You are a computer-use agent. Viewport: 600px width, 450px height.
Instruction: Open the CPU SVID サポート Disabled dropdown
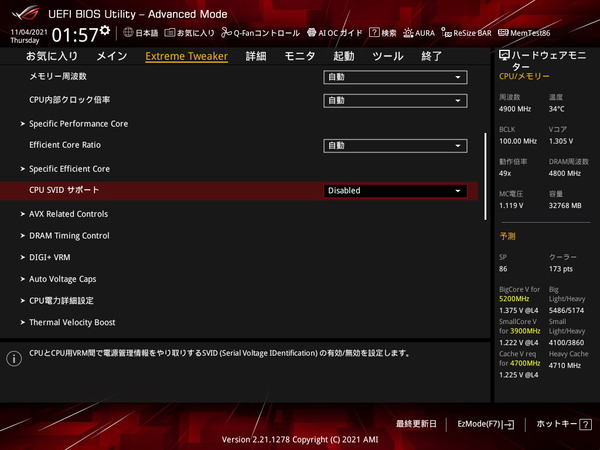point(395,191)
